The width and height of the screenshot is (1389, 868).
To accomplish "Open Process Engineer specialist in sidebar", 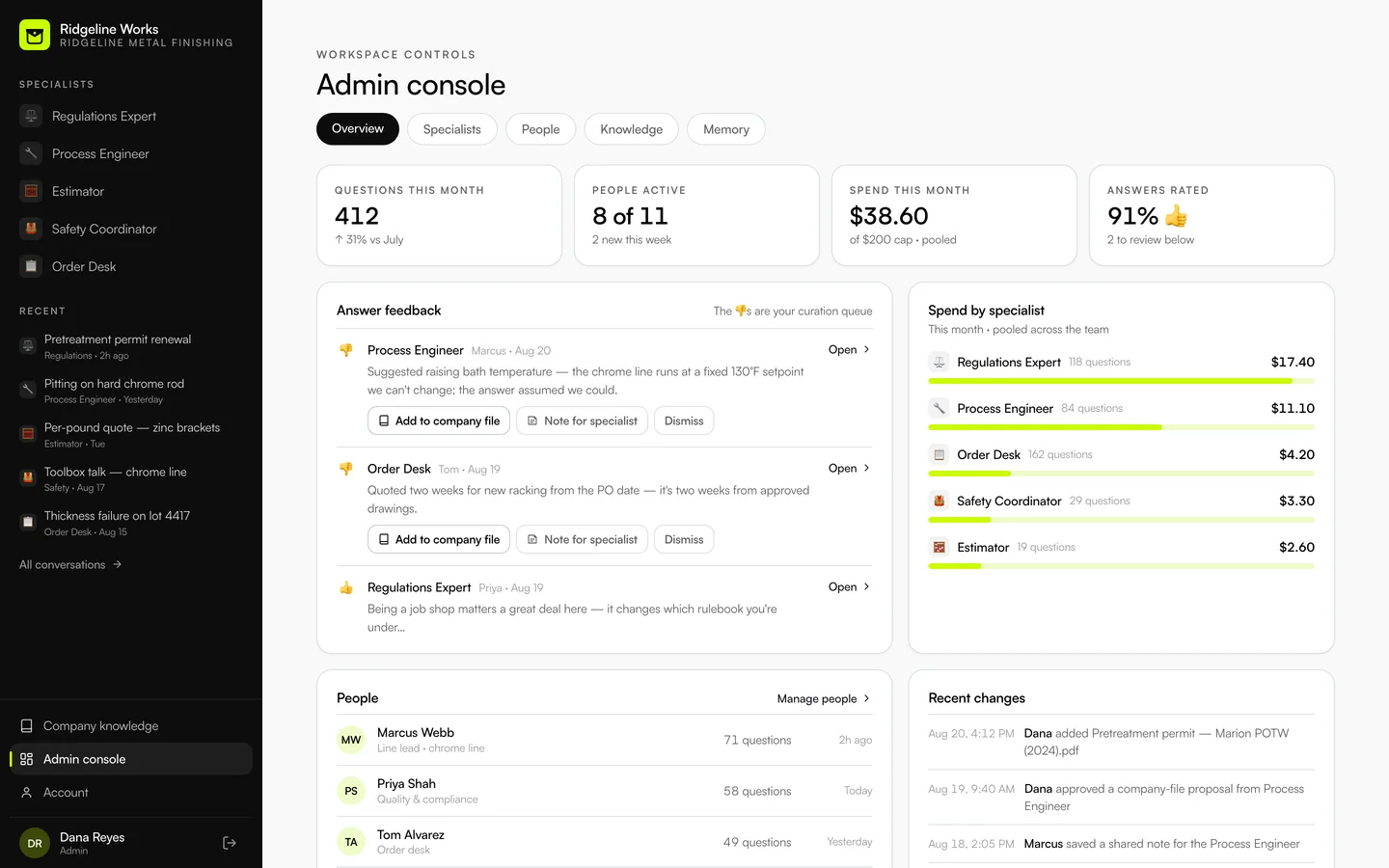I will click(x=131, y=153).
